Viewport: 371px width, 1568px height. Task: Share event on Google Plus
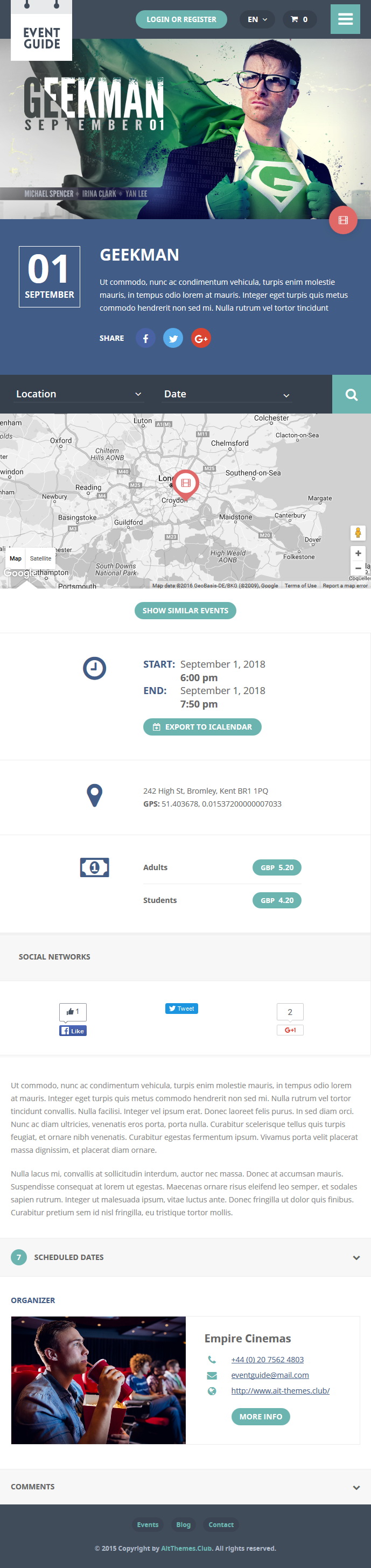point(201,339)
